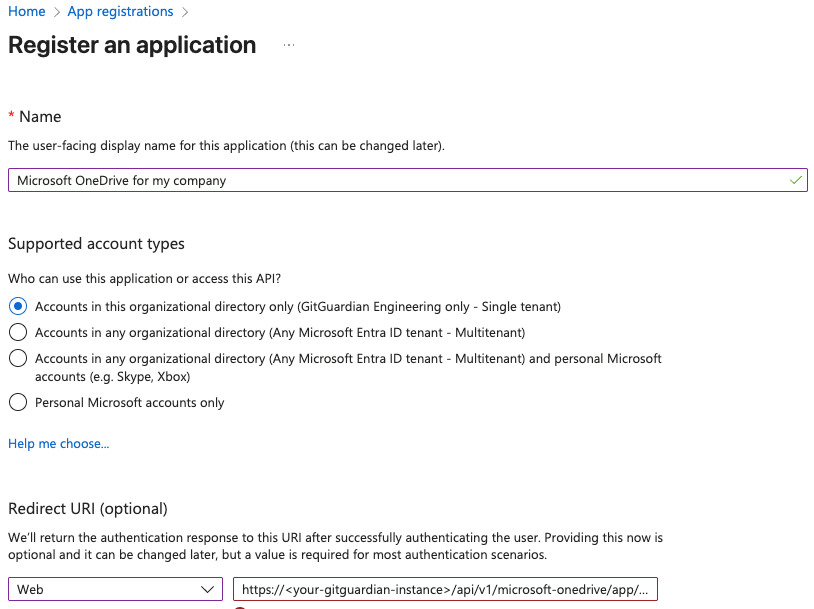Viewport: 814px width, 609px height.
Task: Click the green validation checkmark in Name field
Action: tap(795, 180)
